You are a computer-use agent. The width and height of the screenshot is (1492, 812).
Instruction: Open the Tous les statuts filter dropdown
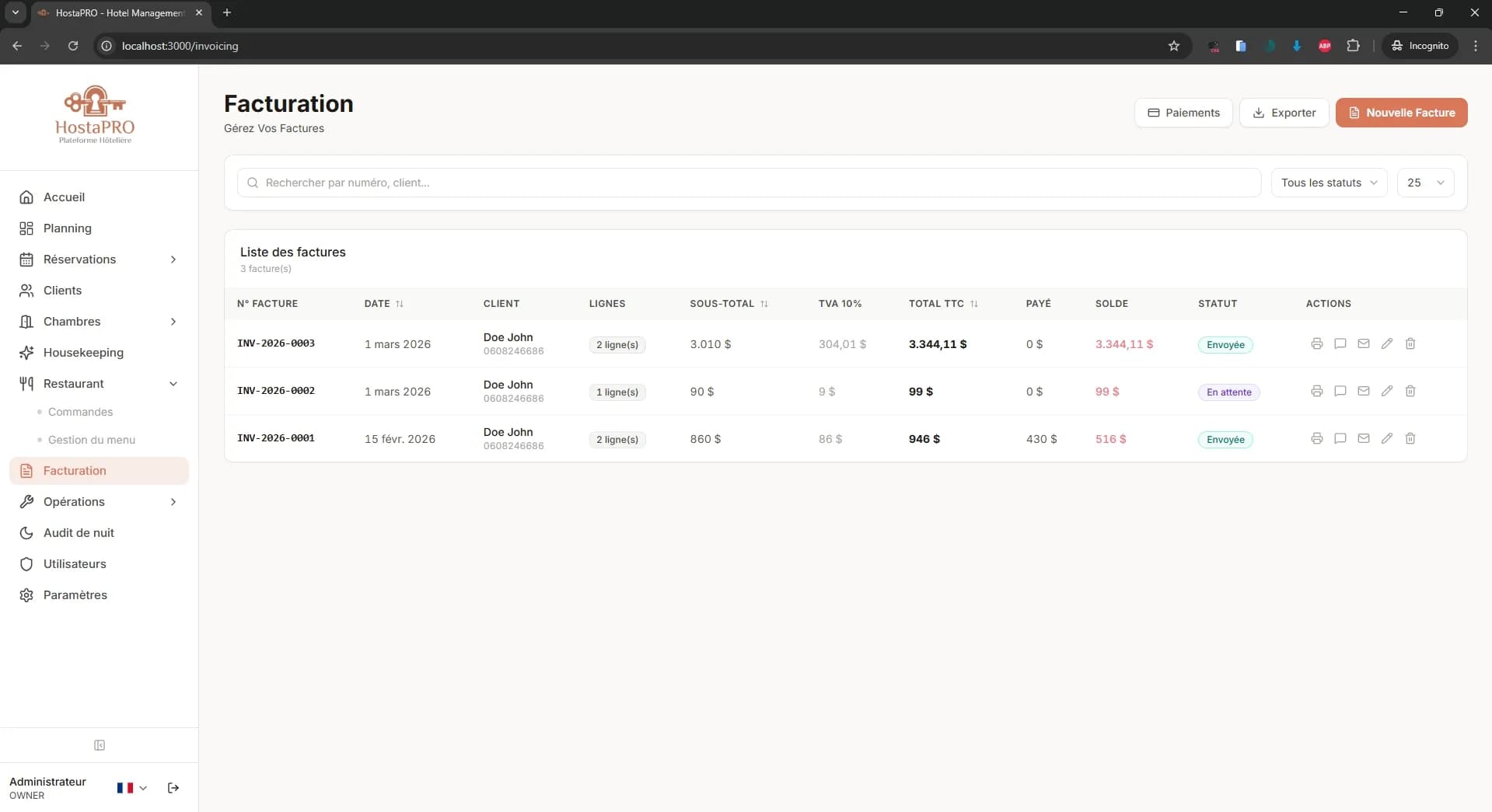(1329, 183)
